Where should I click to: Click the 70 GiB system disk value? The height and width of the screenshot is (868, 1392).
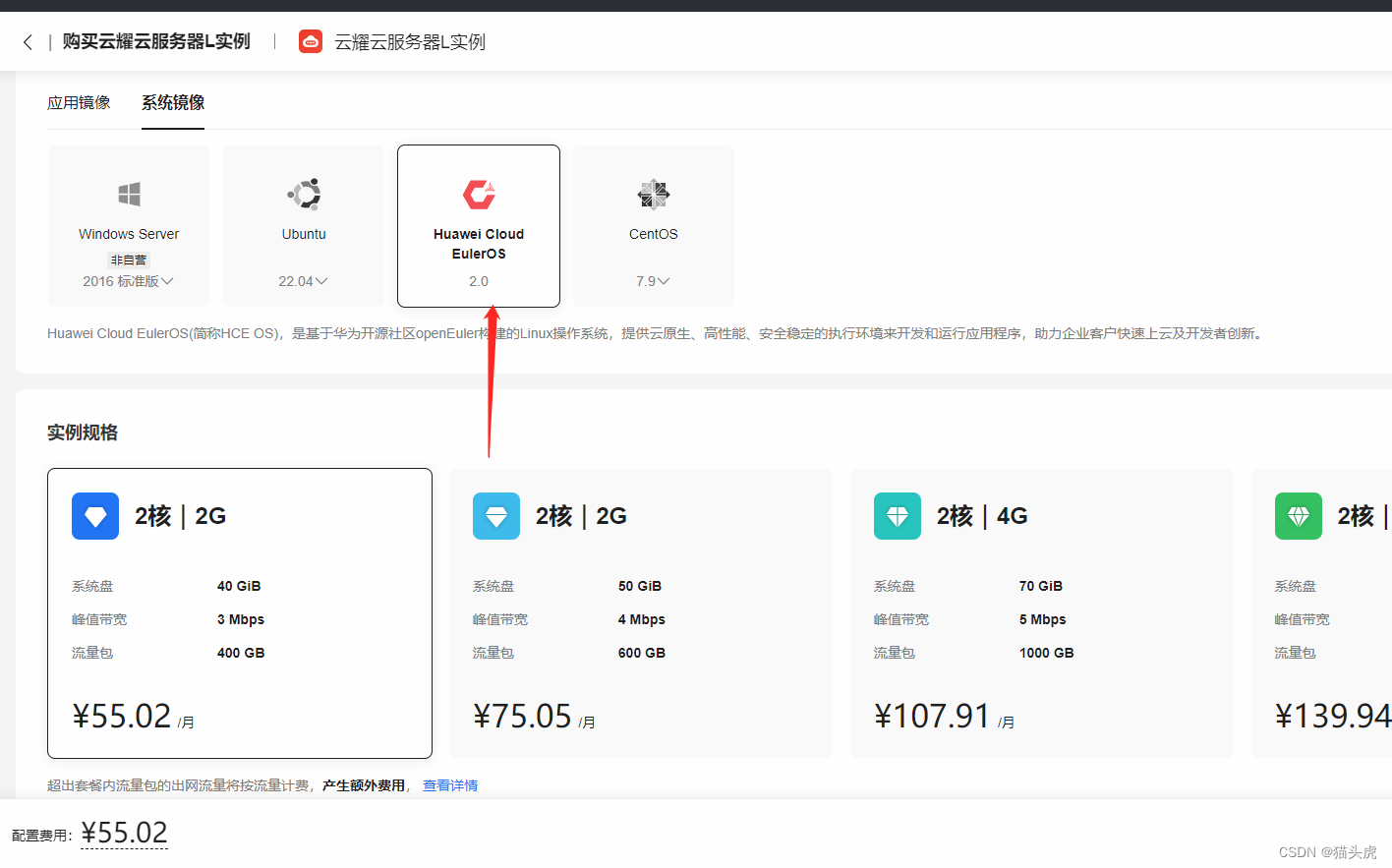point(1041,586)
